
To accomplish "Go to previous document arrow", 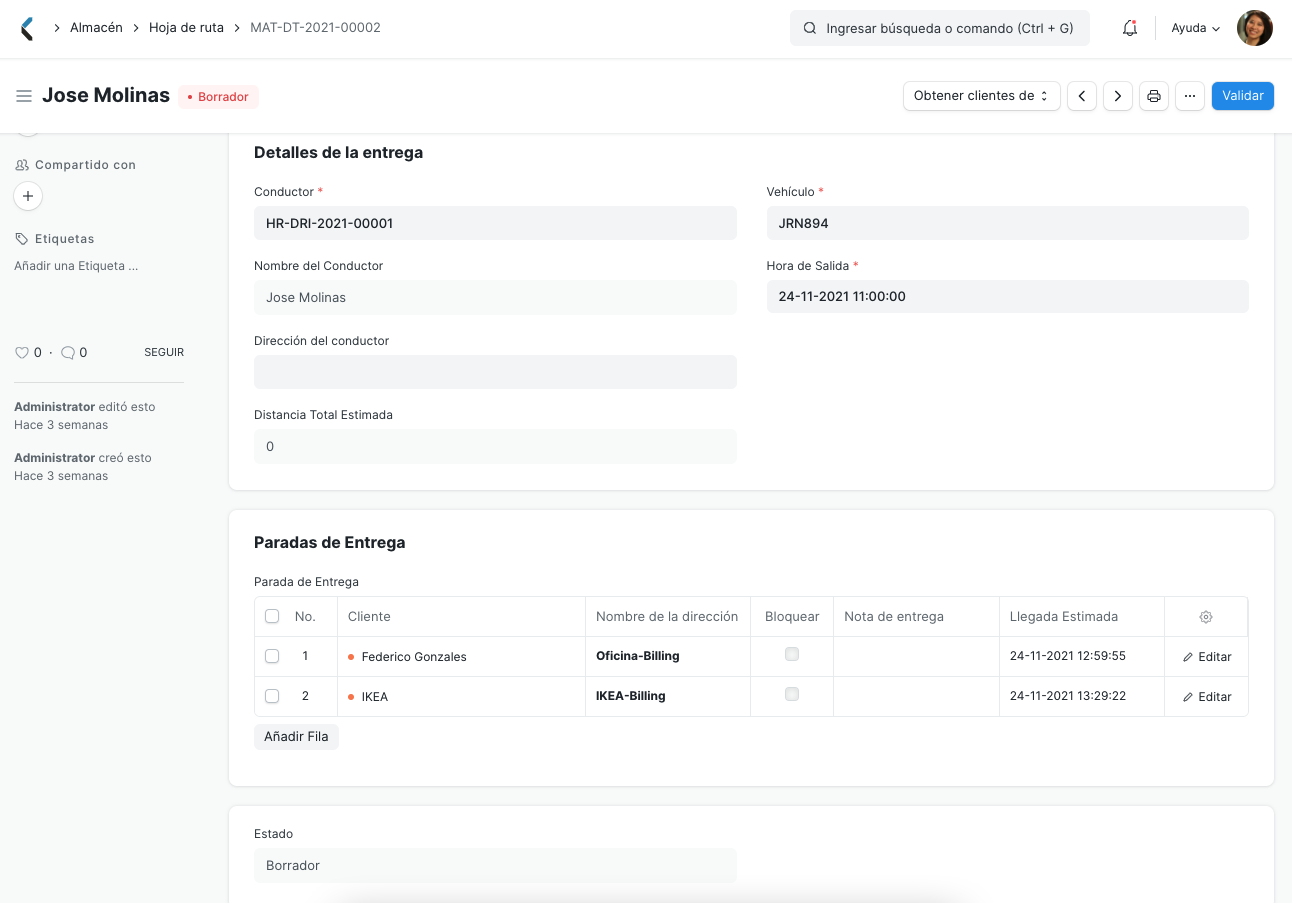I will [1081, 96].
